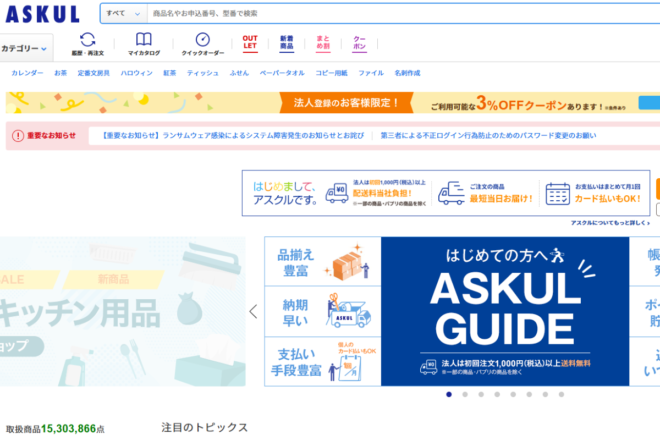The height and width of the screenshot is (440, 660).
Task: Select the first active carousel dot
Action: tap(449, 394)
